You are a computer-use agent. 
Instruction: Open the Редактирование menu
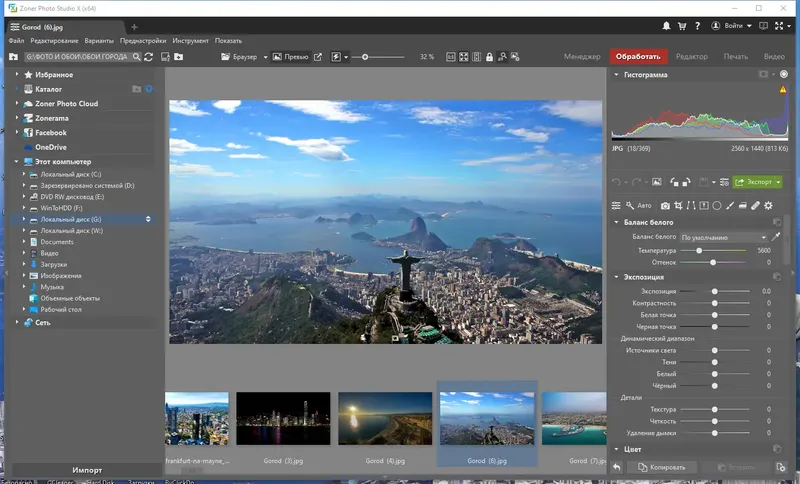click(x=54, y=41)
